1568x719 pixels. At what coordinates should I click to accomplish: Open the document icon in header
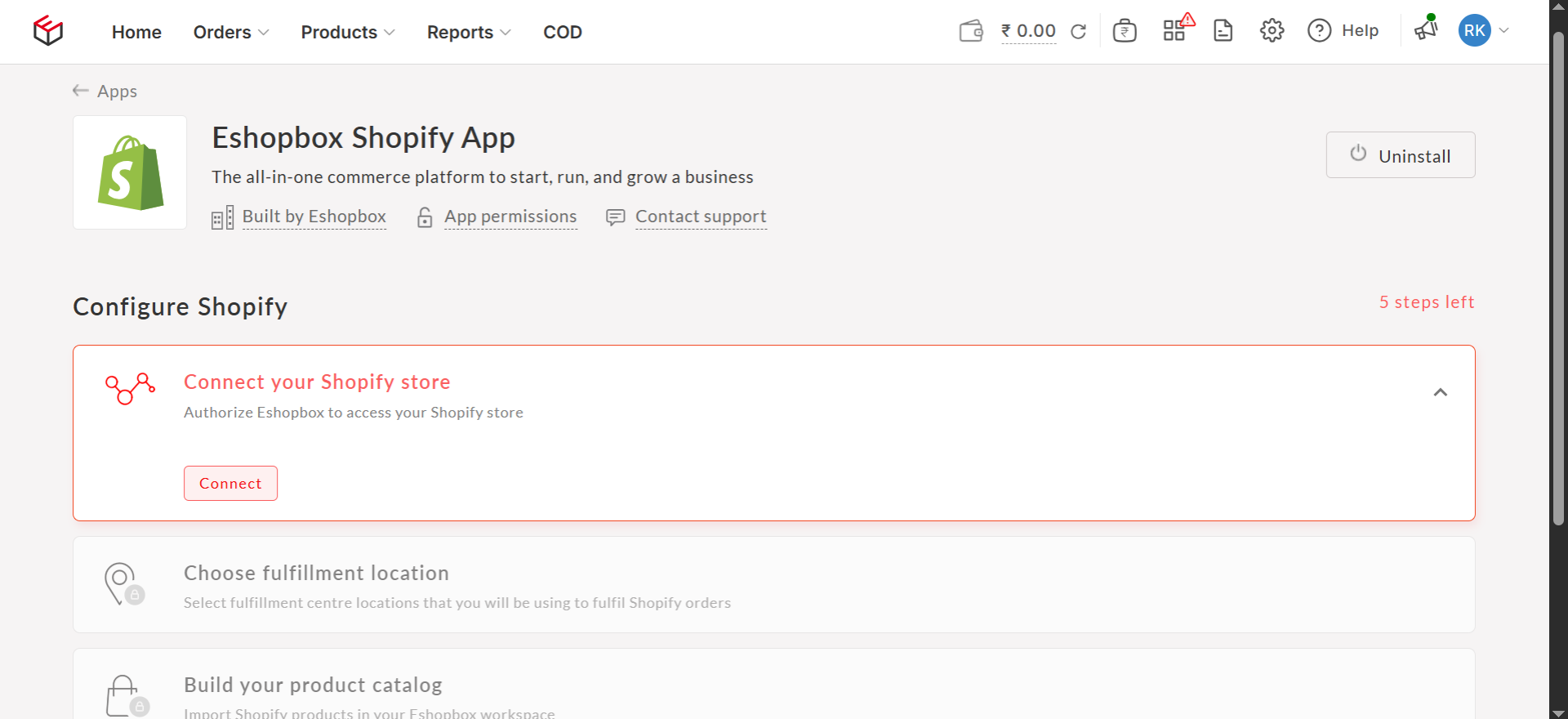(x=1223, y=31)
